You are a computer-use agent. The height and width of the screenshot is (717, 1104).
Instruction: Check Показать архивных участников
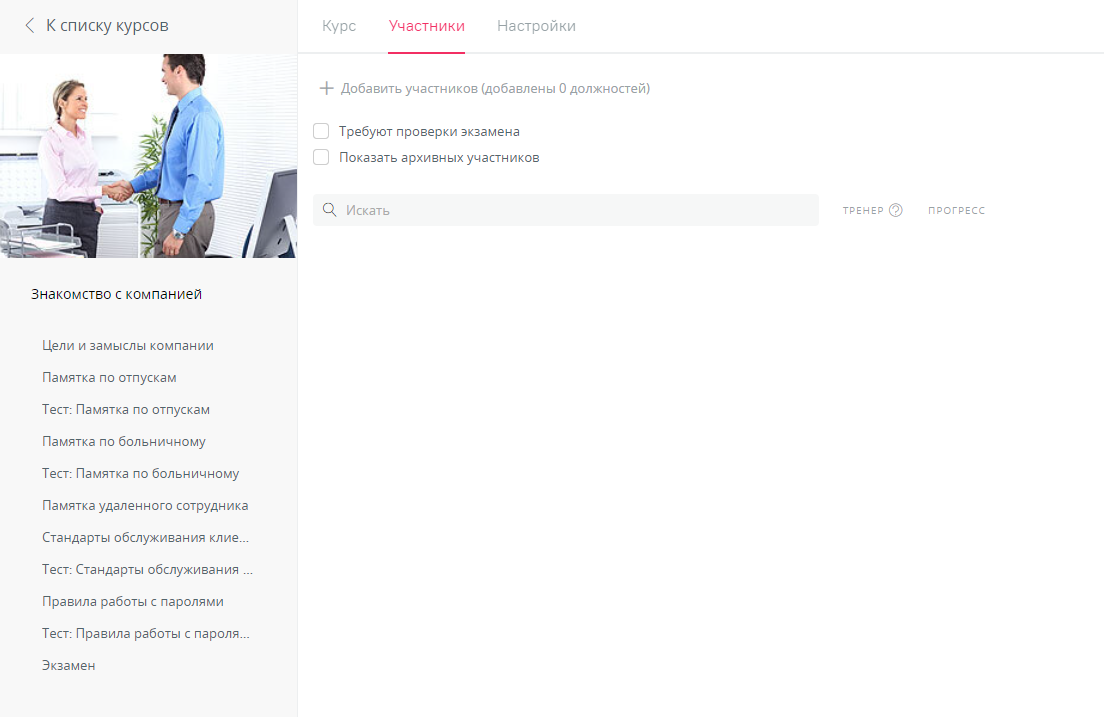click(321, 157)
